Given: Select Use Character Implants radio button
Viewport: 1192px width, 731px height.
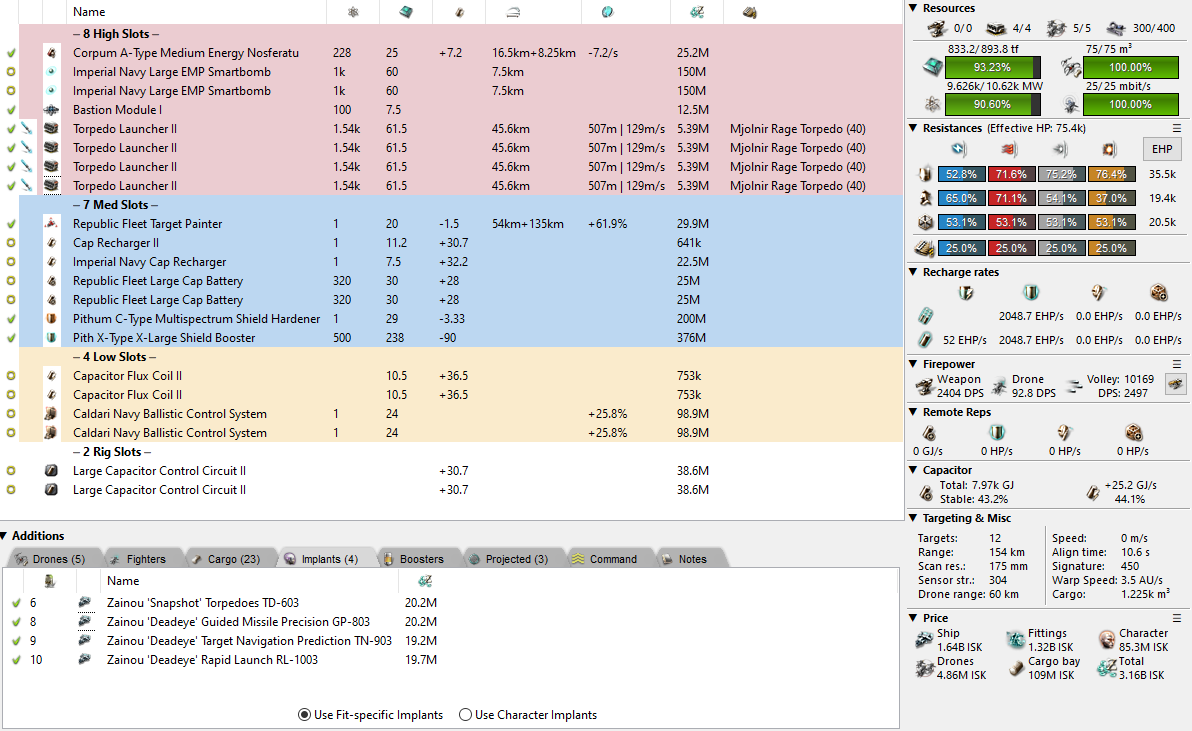Looking at the screenshot, I should tap(465, 715).
